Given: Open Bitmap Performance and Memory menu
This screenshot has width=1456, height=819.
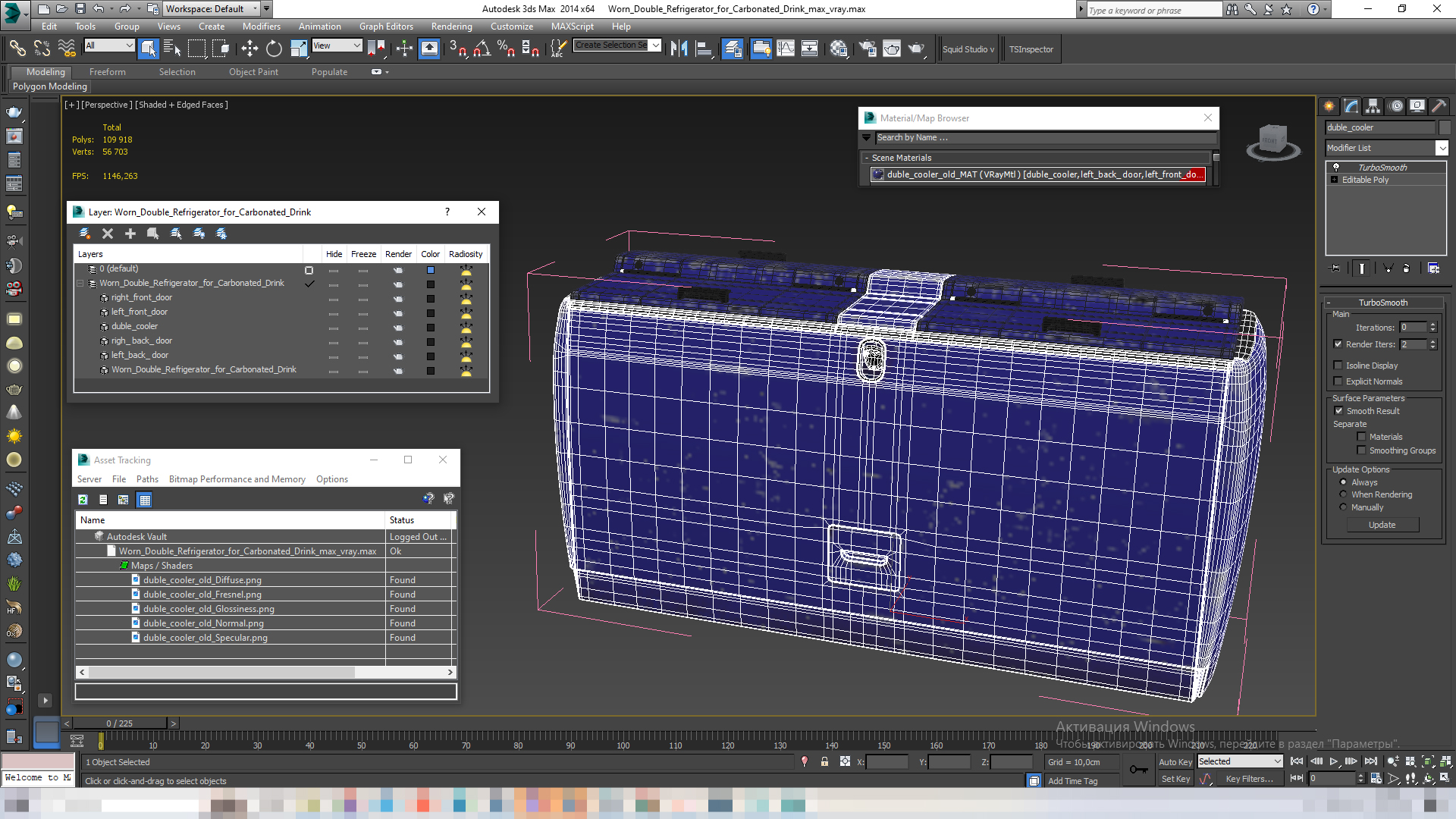Looking at the screenshot, I should pos(237,479).
